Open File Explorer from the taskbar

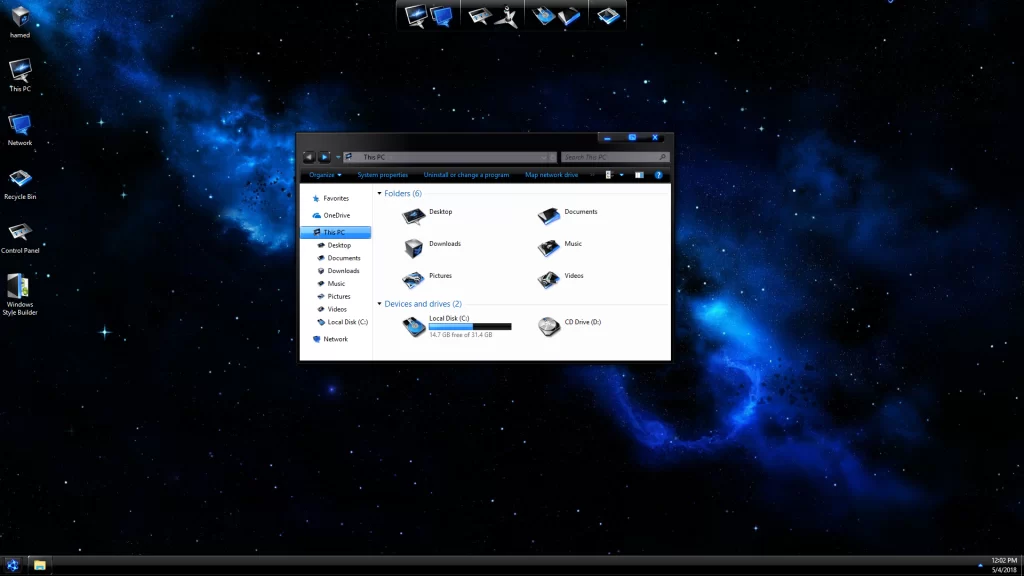click(39, 565)
